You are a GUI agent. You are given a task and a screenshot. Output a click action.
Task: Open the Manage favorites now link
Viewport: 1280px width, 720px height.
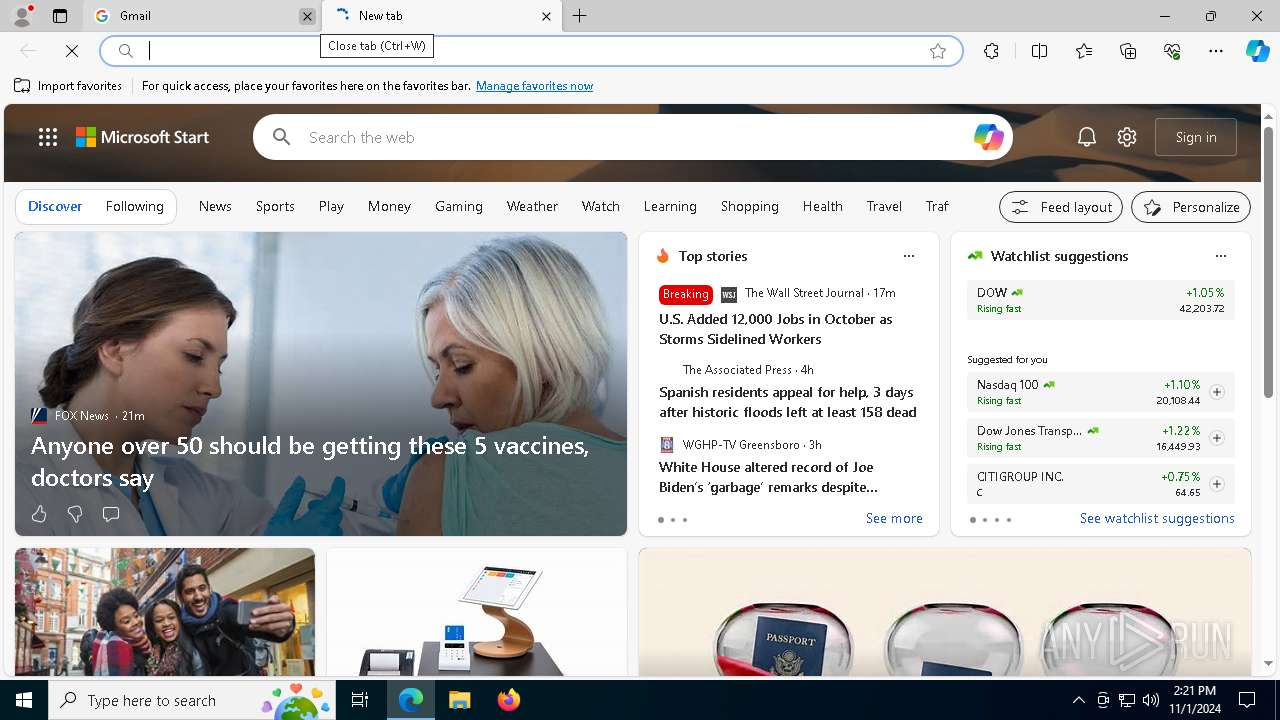(x=534, y=86)
